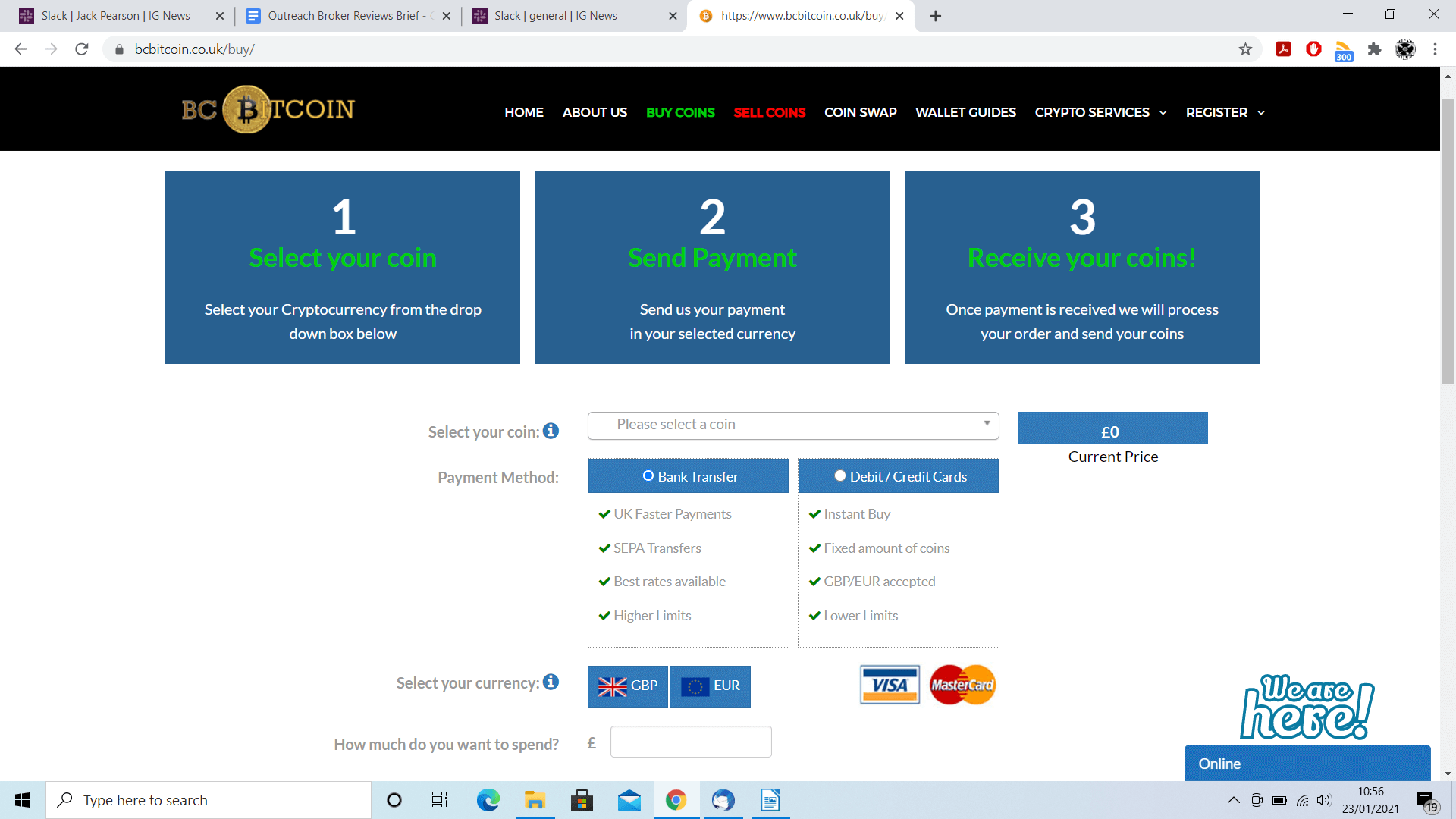Click the scrollbar down arrow

click(x=1448, y=773)
